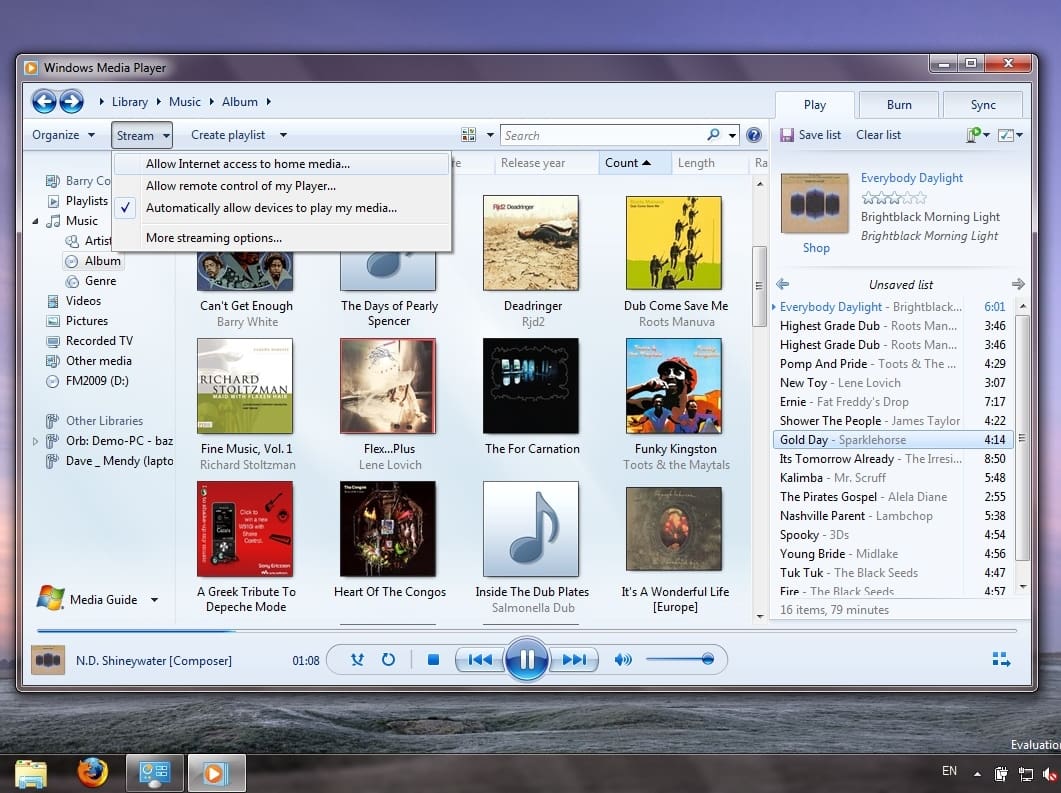Screen dimensions: 1061x793
Task: Mute the speaker volume icon
Action: click(x=623, y=660)
